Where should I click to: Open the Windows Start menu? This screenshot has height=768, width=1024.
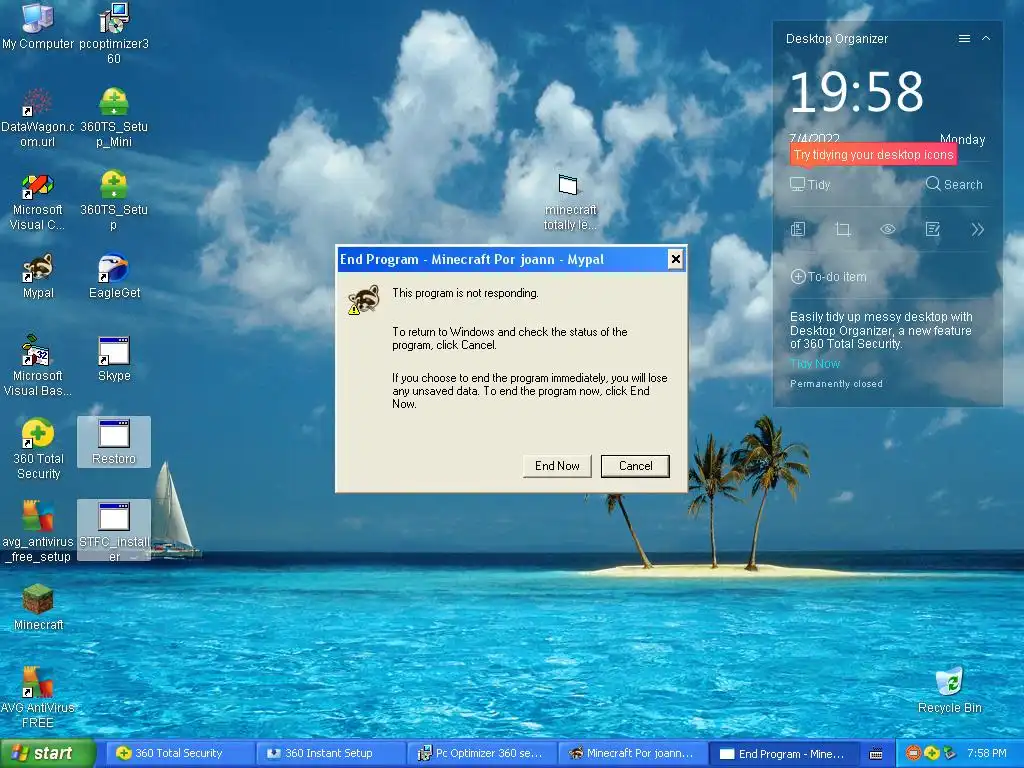(47, 754)
